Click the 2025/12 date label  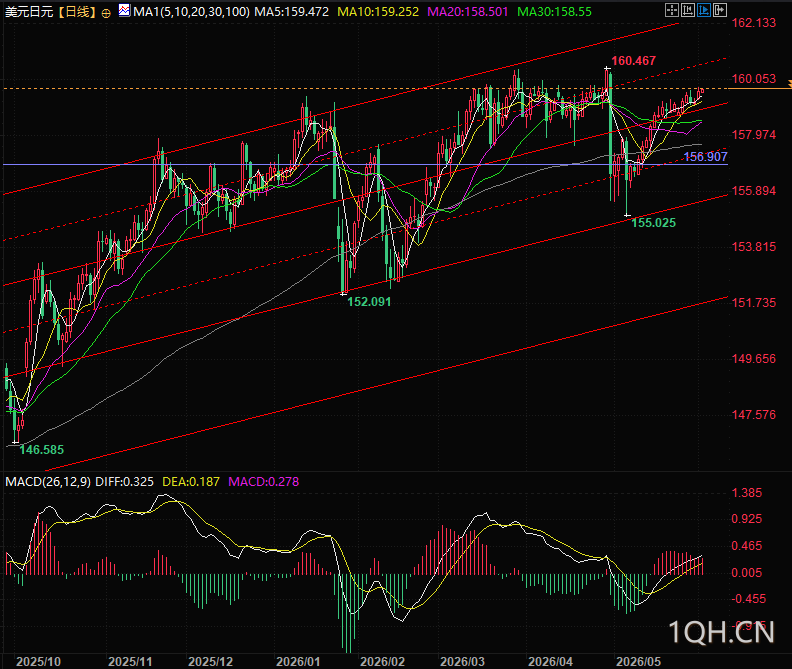click(211, 661)
